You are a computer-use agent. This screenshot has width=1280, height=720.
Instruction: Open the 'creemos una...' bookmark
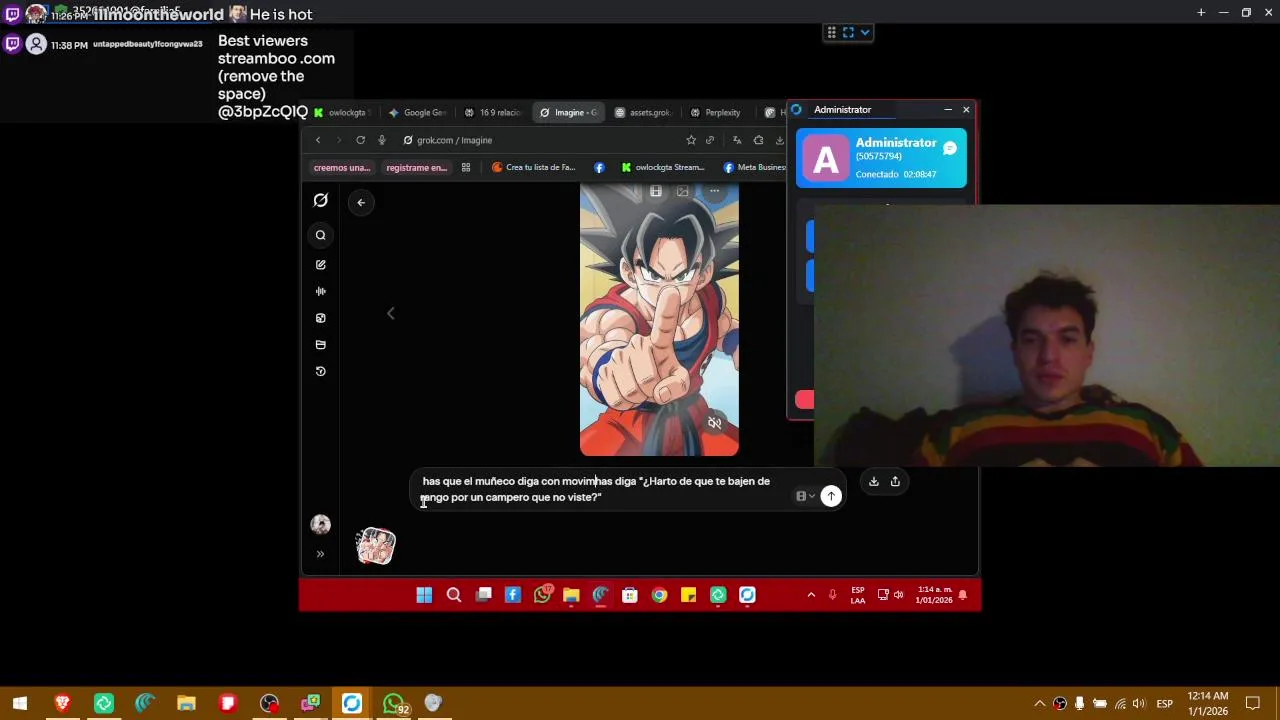[x=342, y=168]
